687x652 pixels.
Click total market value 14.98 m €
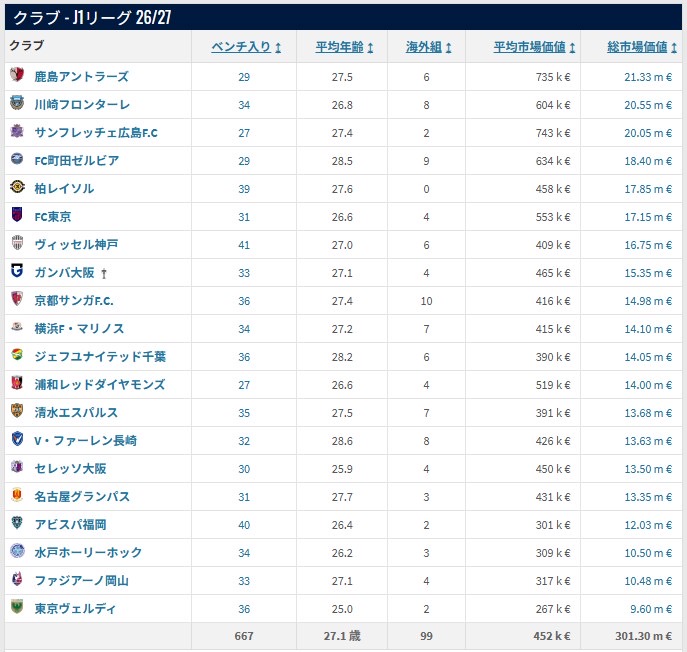pyautogui.click(x=648, y=301)
